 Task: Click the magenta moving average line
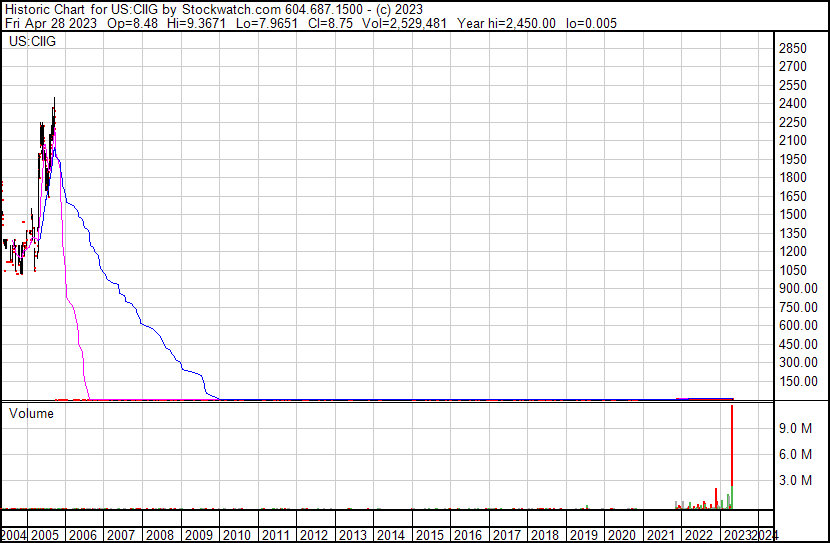(70, 300)
